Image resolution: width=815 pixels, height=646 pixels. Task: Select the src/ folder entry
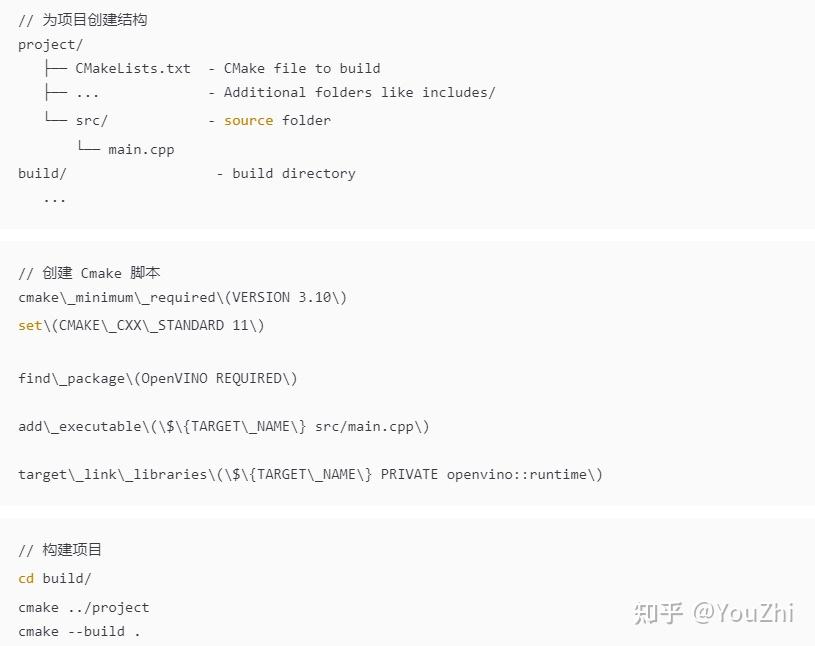(x=91, y=120)
